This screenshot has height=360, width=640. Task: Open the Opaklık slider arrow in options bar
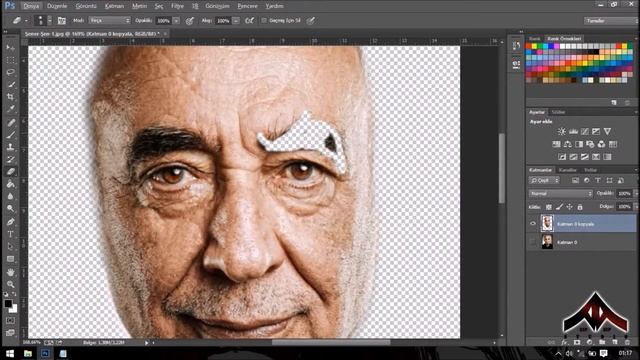tap(176, 20)
